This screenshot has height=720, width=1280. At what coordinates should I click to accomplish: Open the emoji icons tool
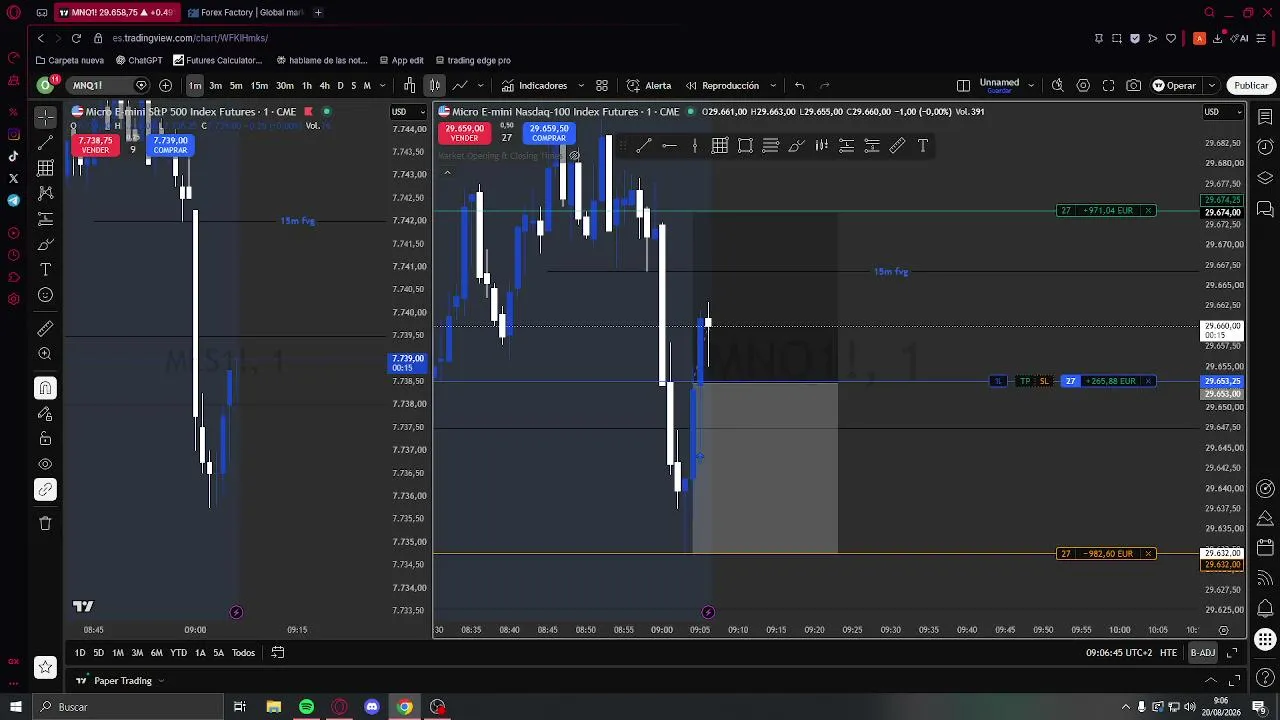[x=45, y=295]
